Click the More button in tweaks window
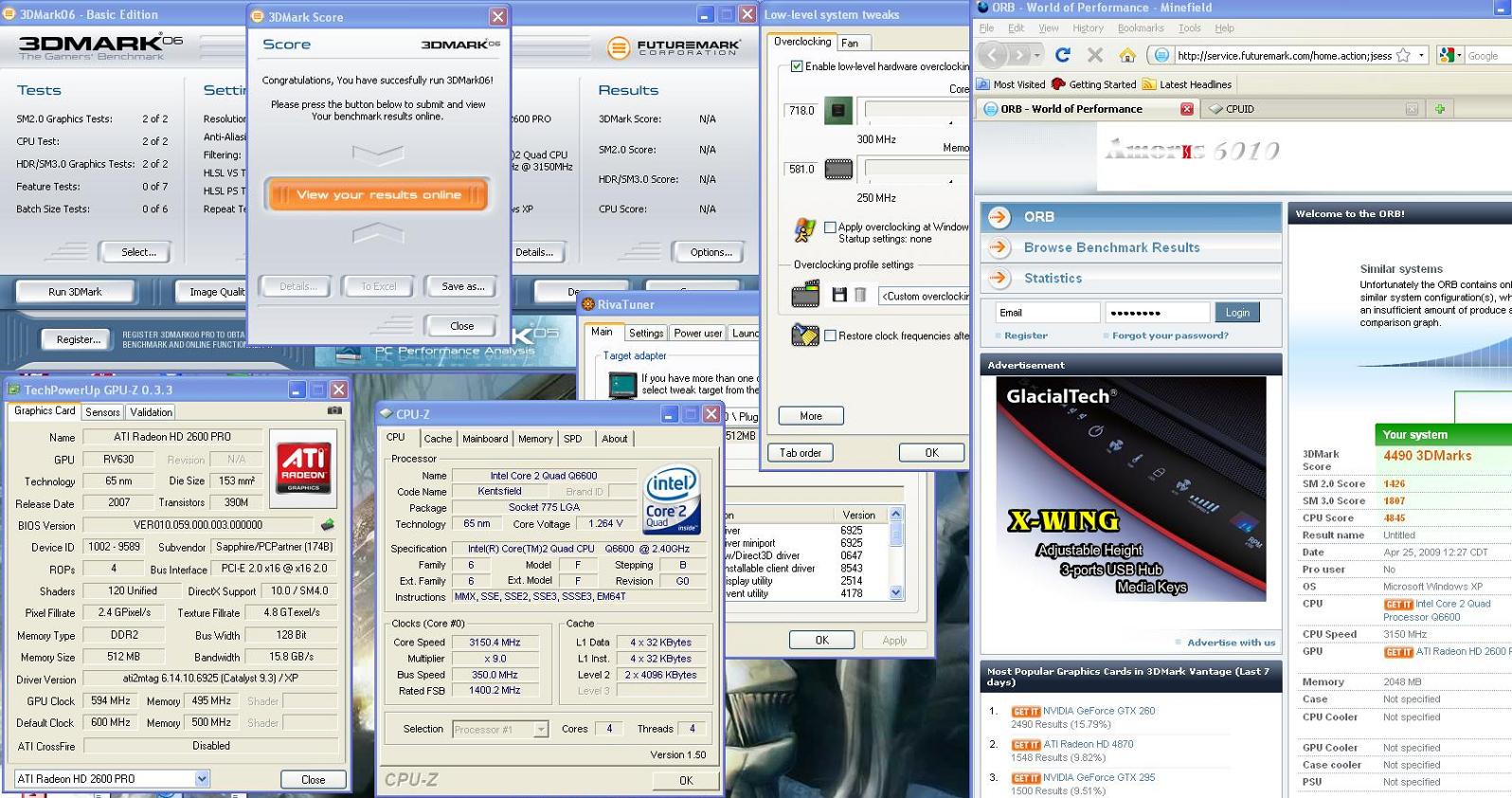 coord(811,416)
